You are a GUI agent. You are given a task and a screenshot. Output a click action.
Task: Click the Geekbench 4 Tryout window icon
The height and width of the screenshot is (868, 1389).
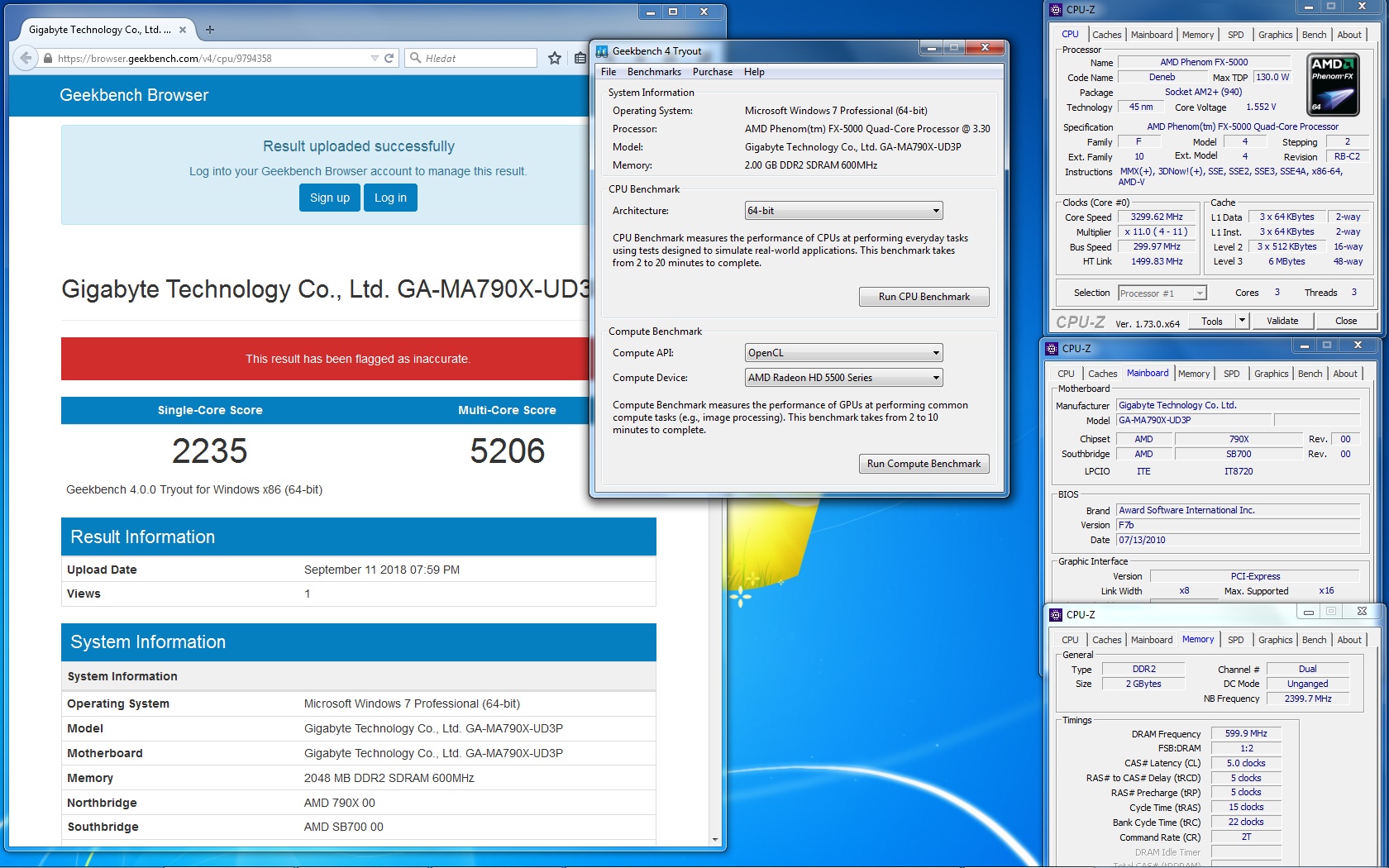tap(602, 51)
